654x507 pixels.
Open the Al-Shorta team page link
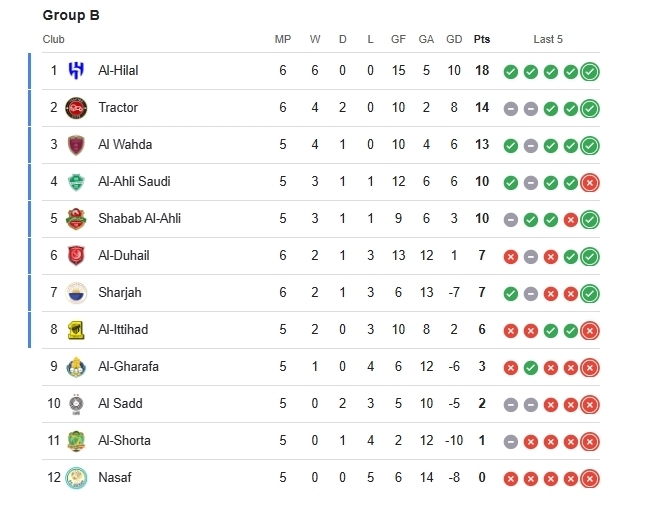point(124,441)
